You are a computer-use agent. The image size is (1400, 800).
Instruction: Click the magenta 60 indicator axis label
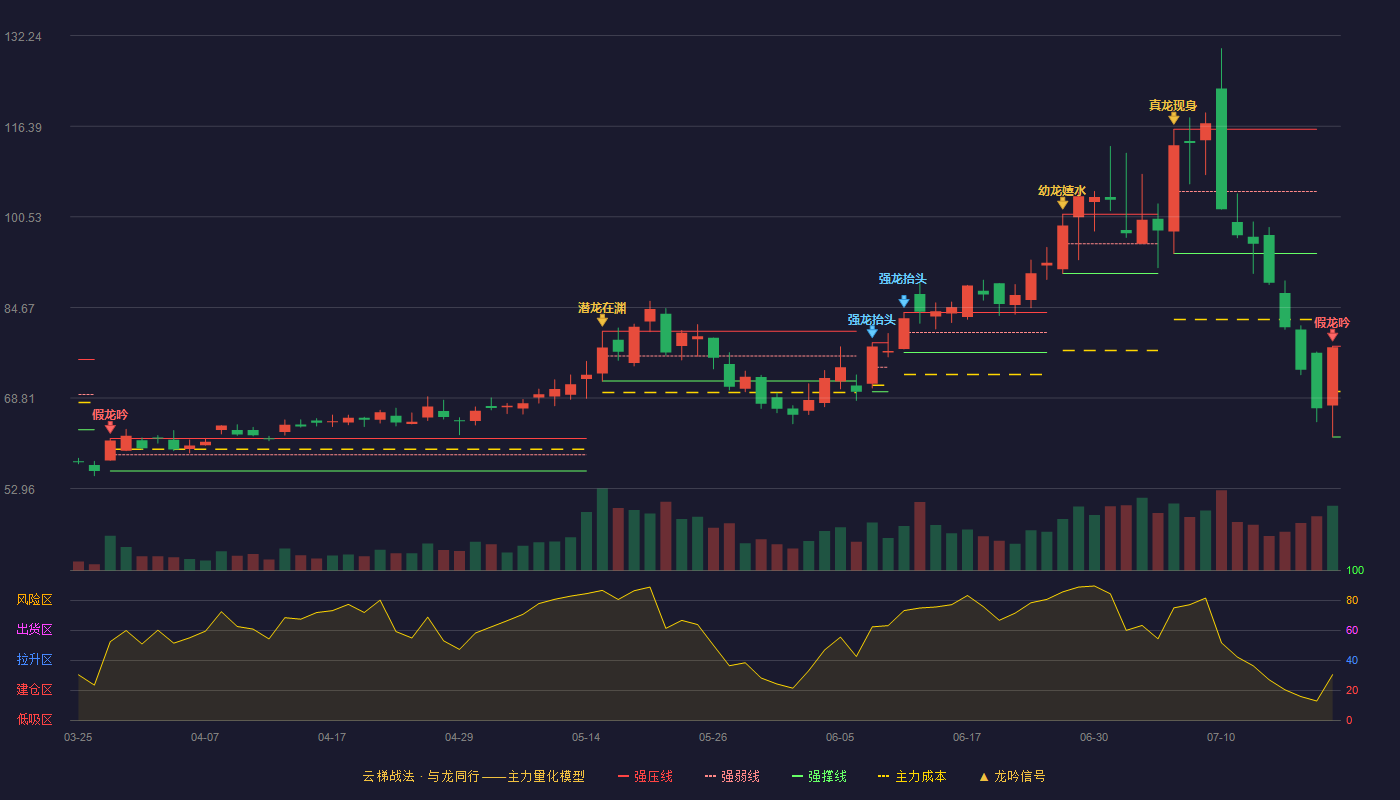tap(1352, 630)
